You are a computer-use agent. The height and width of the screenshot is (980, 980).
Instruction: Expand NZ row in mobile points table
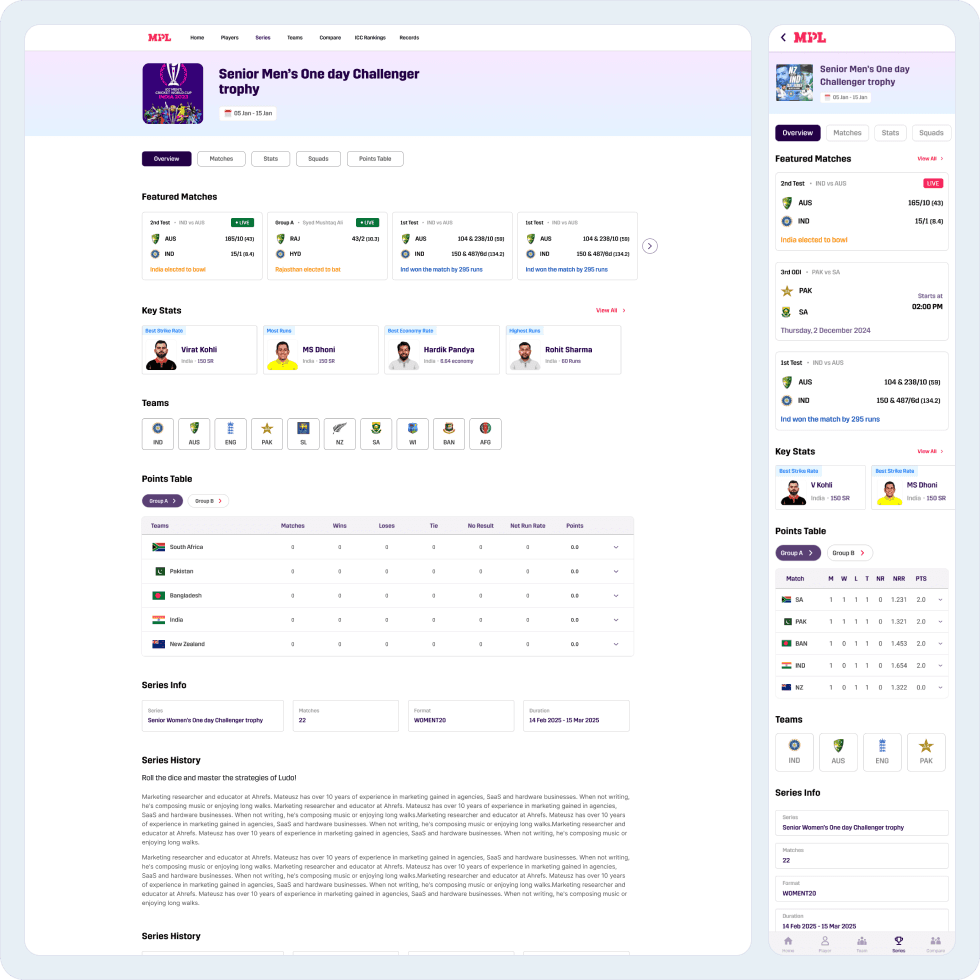[940, 688]
